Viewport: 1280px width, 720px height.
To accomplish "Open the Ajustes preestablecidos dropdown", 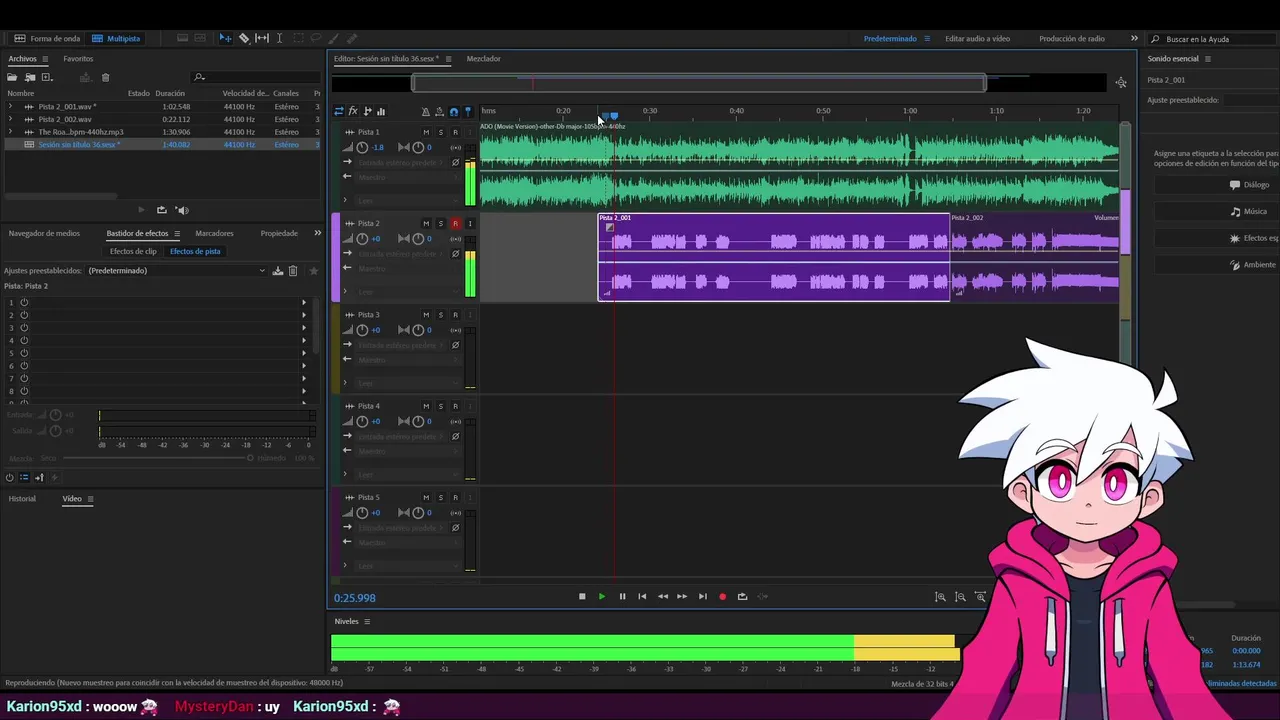I will pos(176,271).
